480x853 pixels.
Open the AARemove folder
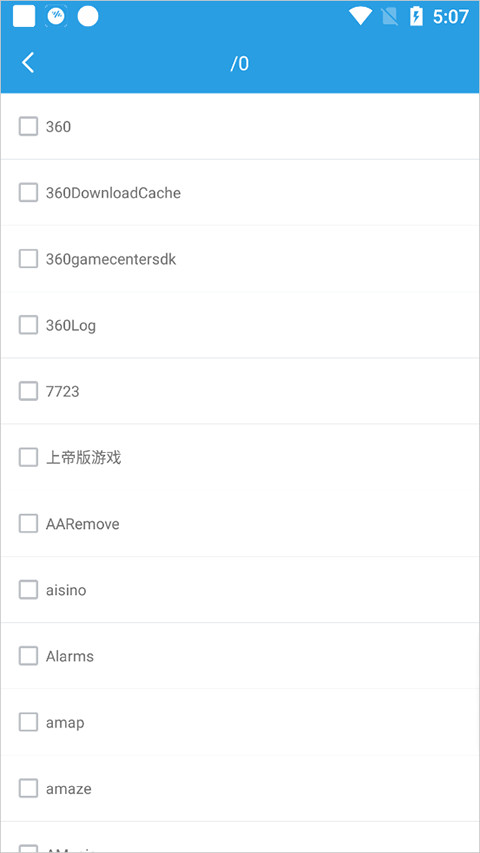tap(240, 524)
